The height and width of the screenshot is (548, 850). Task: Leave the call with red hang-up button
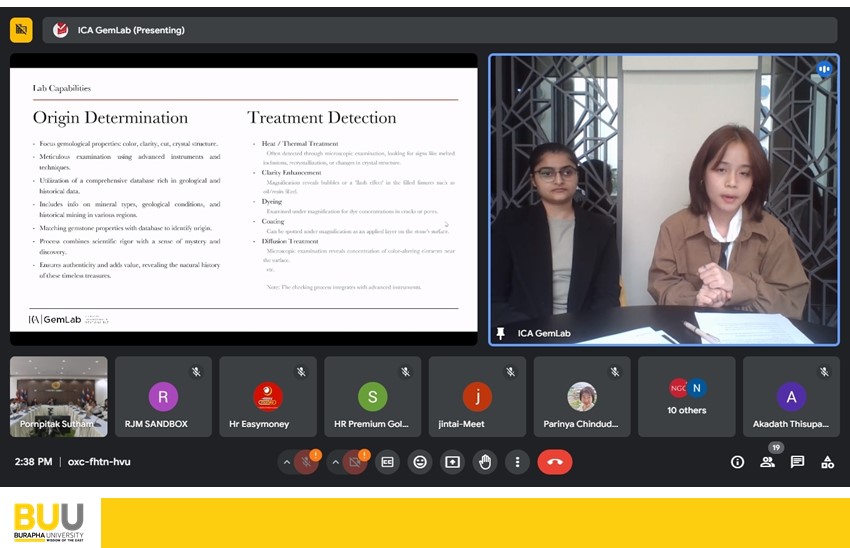pyautogui.click(x=555, y=462)
